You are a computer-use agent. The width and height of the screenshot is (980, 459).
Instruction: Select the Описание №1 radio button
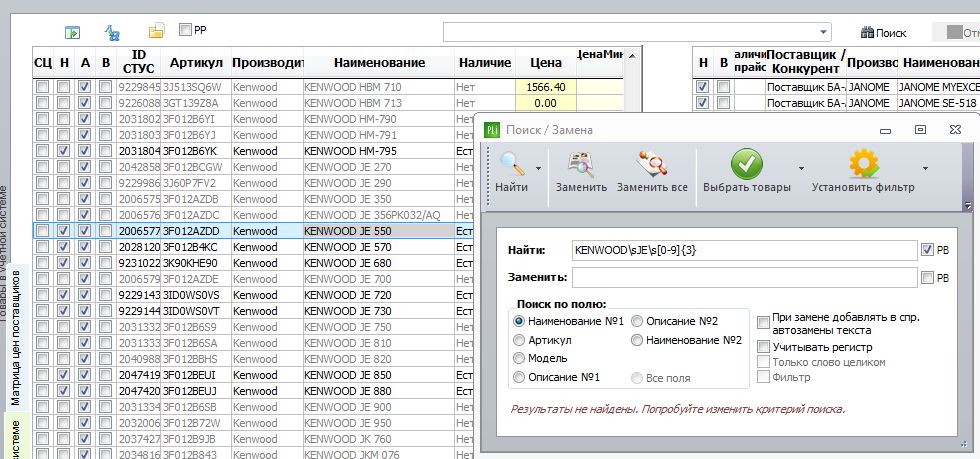point(519,377)
